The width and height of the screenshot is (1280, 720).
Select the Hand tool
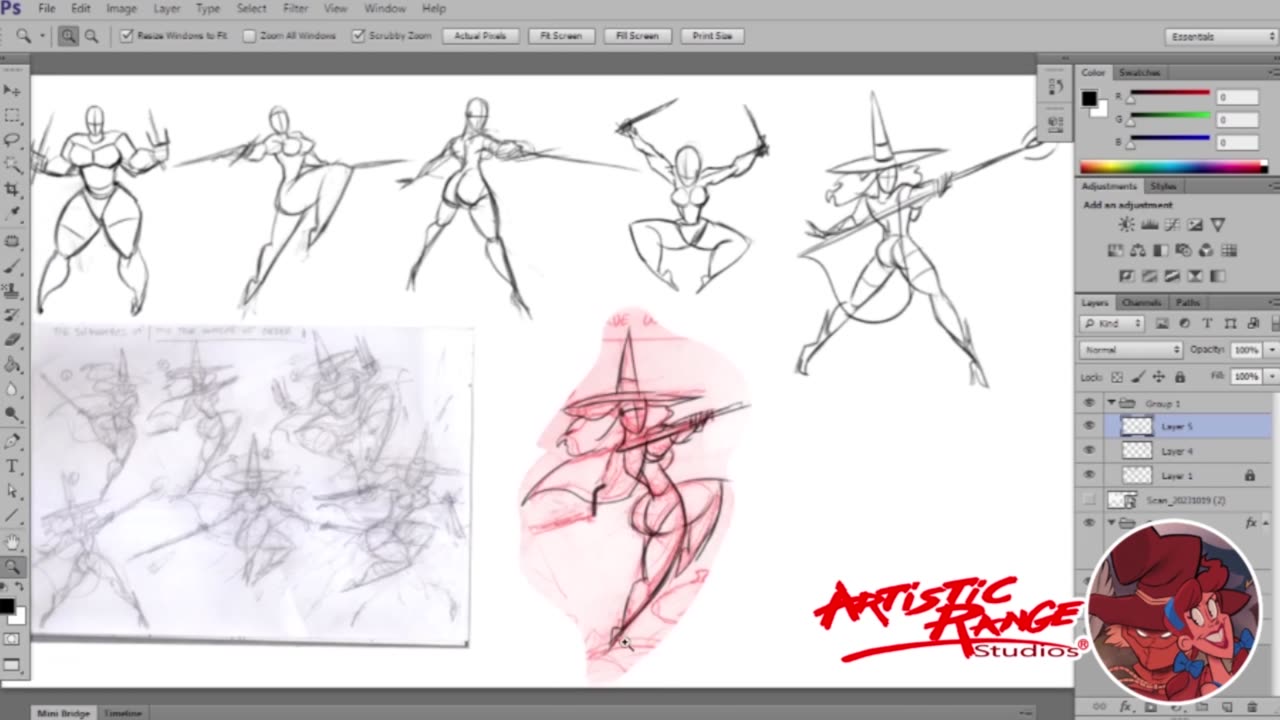tap(12, 542)
